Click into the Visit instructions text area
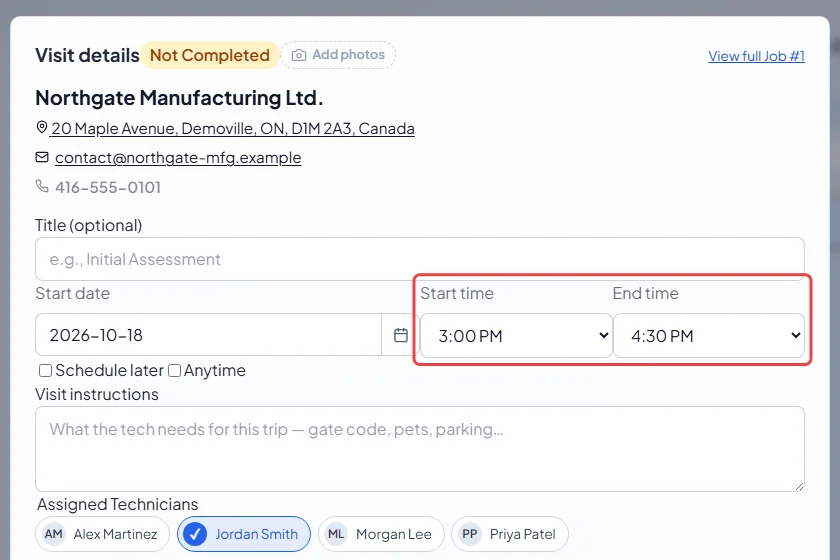 (x=419, y=449)
